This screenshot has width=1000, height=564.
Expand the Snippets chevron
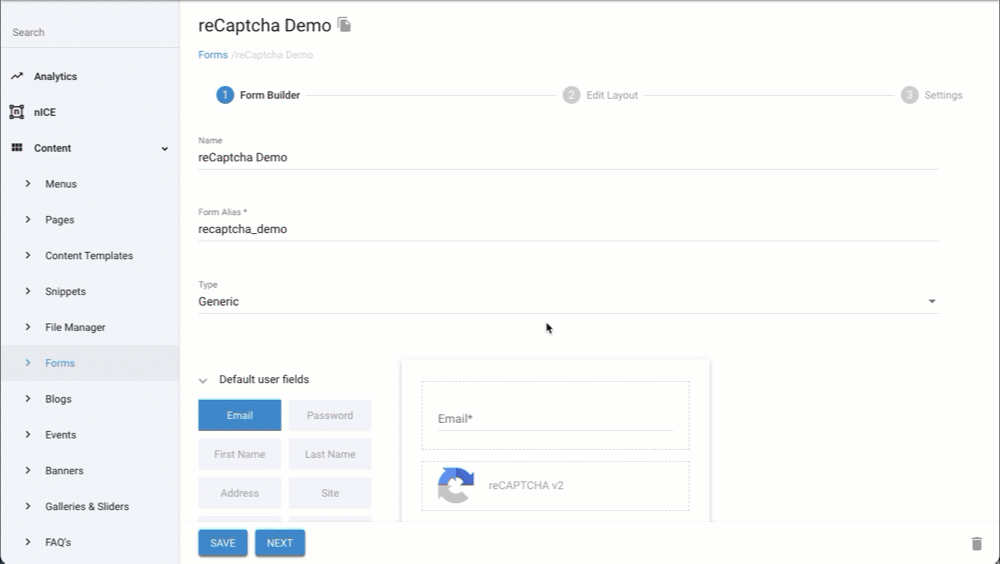27,290
